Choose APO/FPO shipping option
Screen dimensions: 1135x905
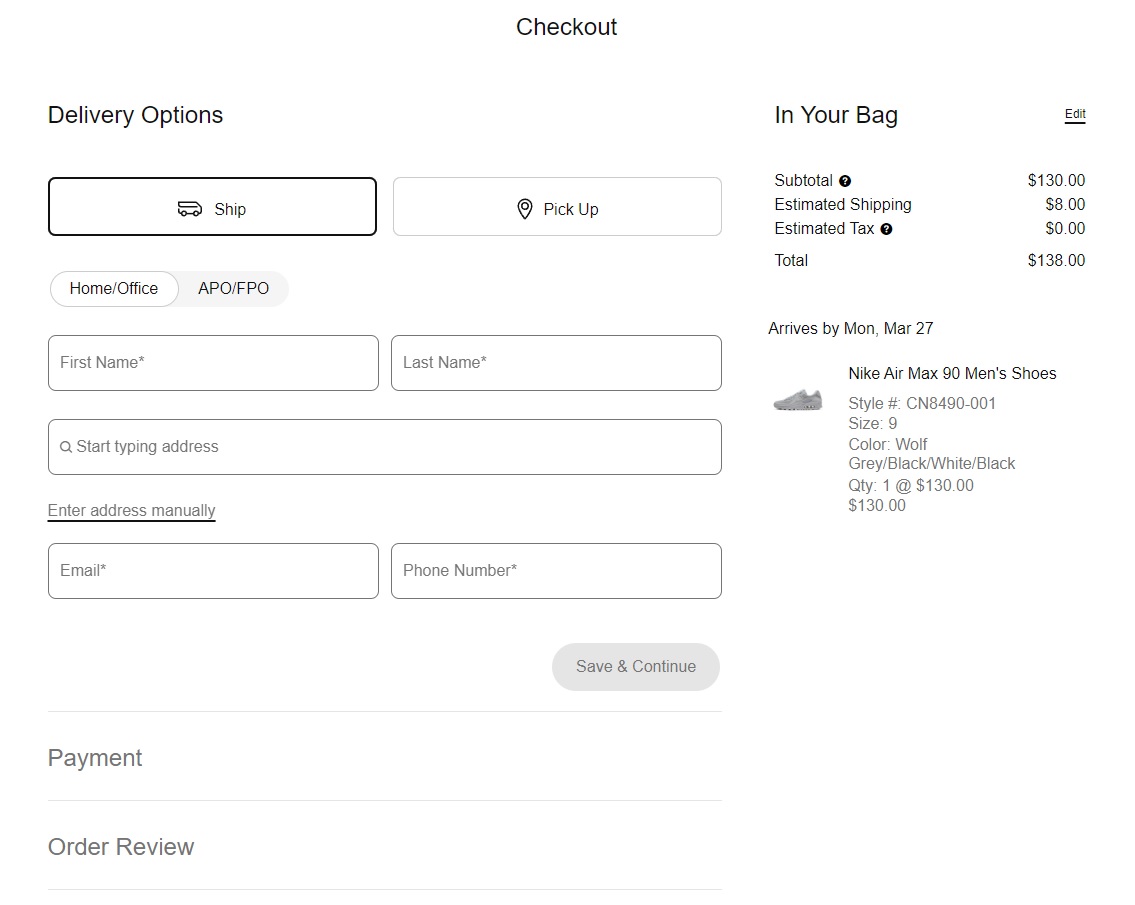233,288
